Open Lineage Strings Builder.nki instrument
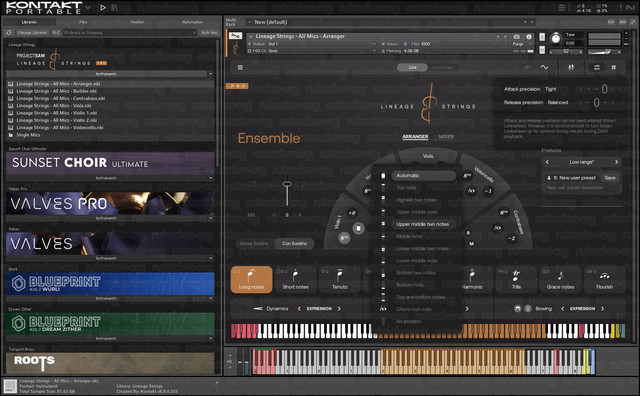640x396 pixels. point(56,91)
